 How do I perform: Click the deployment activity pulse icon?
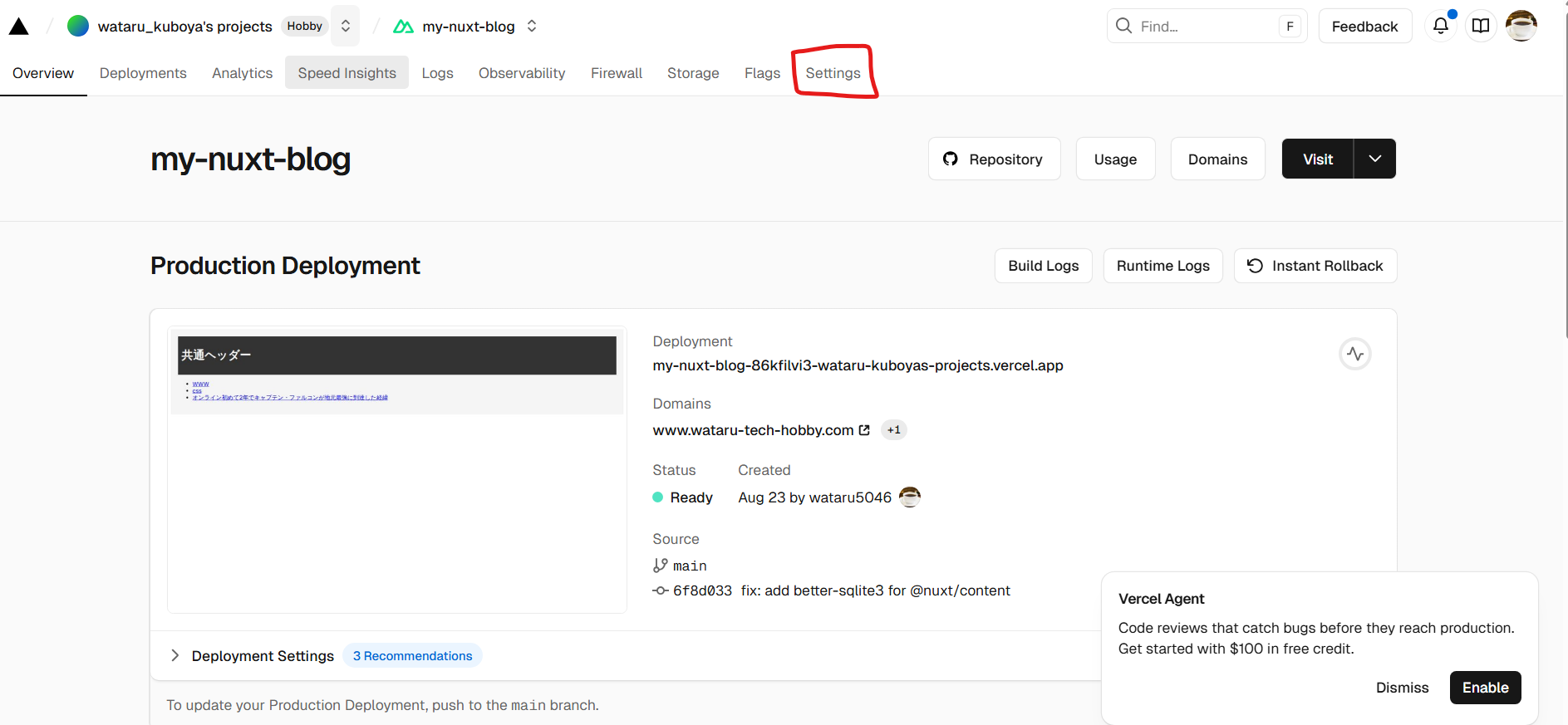coord(1355,354)
